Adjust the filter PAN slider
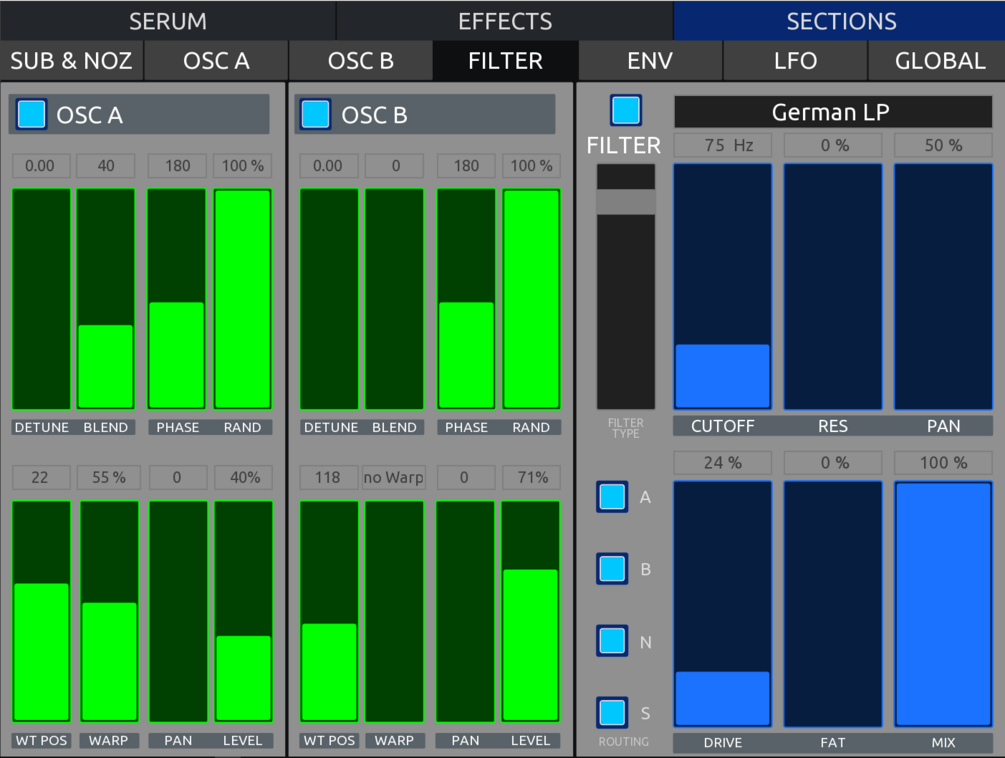1005x758 pixels. pyautogui.click(x=943, y=286)
